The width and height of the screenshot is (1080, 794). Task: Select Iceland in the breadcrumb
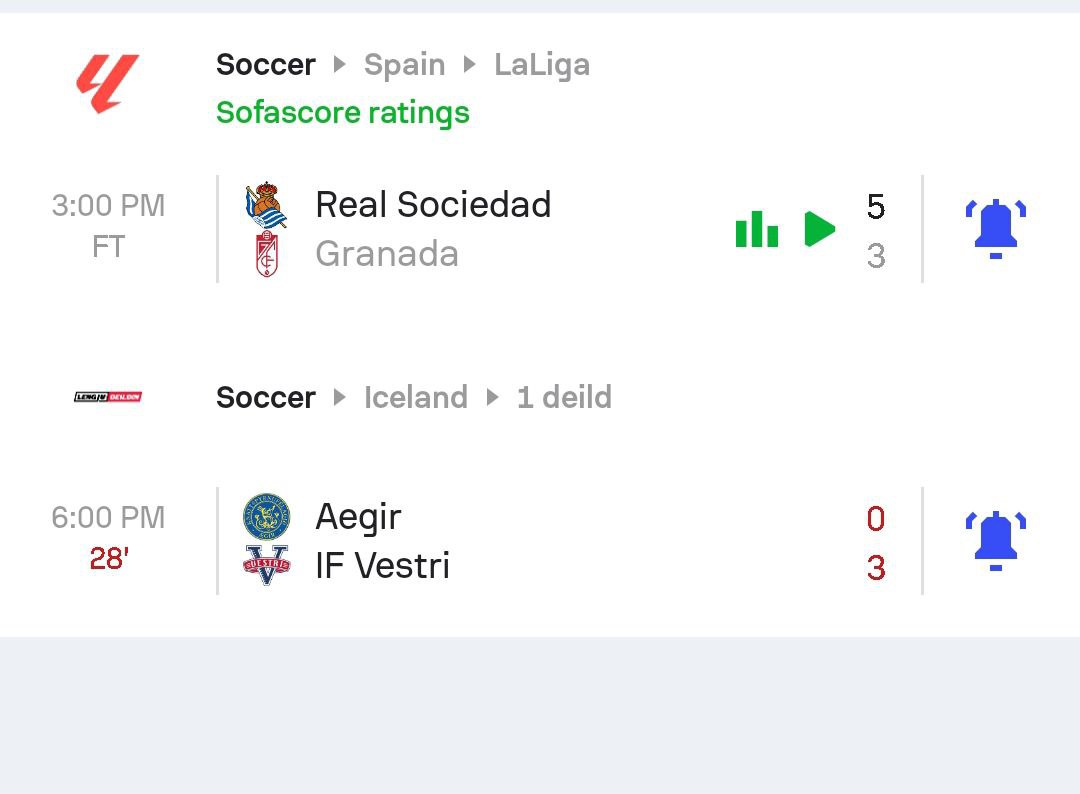(415, 397)
